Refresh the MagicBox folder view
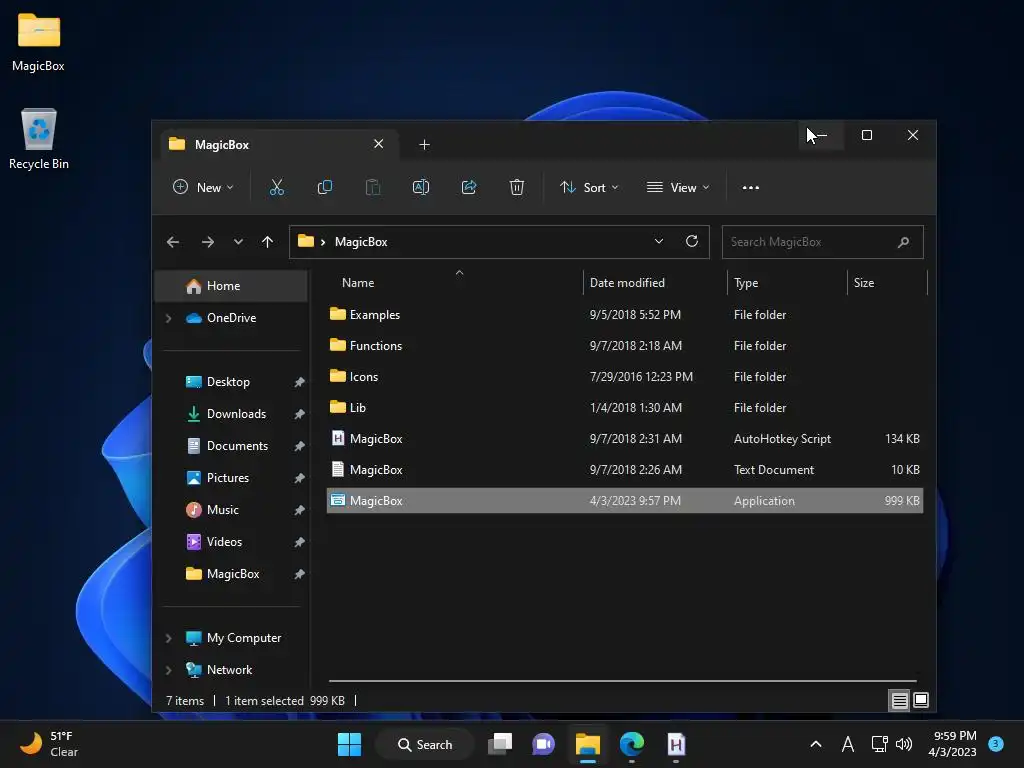This screenshot has height=768, width=1024. click(692, 242)
